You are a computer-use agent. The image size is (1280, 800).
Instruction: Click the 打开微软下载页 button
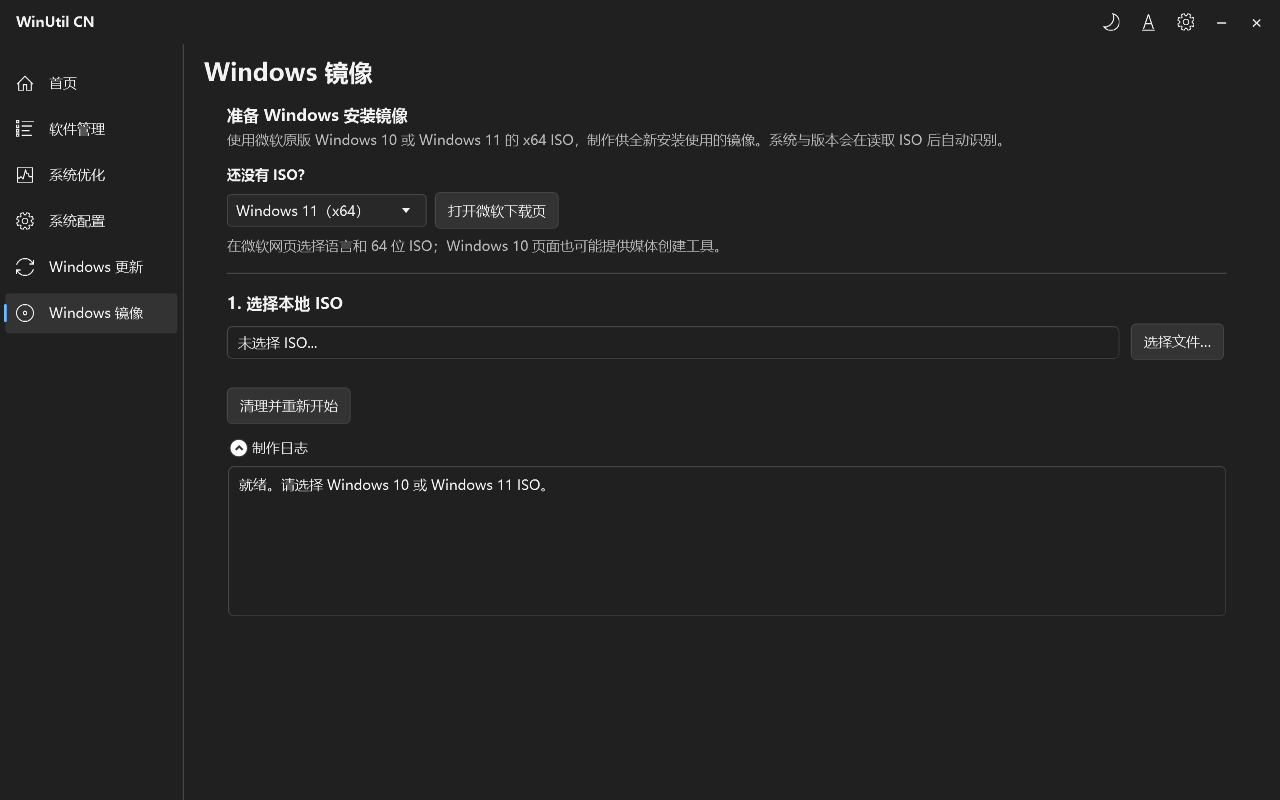coord(497,211)
